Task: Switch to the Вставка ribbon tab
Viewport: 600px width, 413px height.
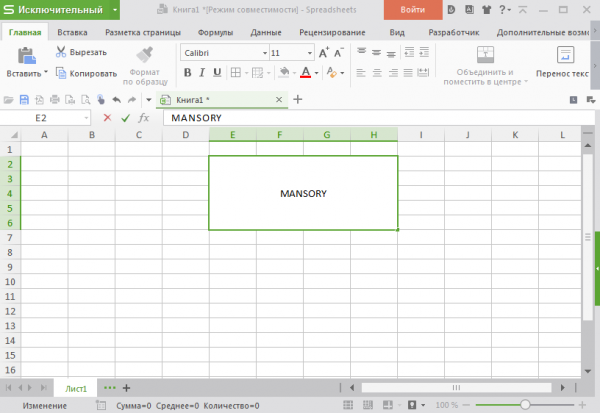Action: [72, 32]
